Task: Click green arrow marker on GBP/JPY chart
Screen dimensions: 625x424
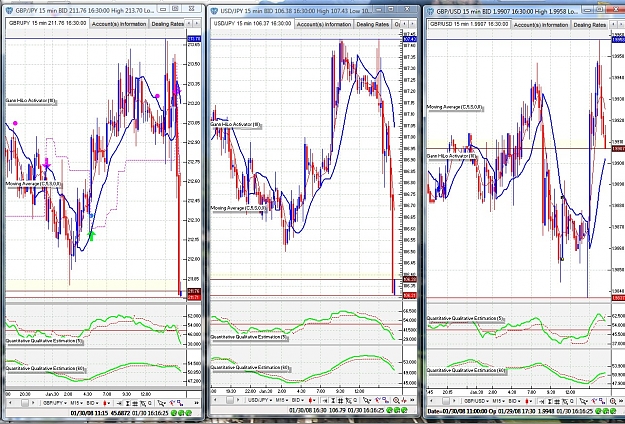Action: click(92, 236)
